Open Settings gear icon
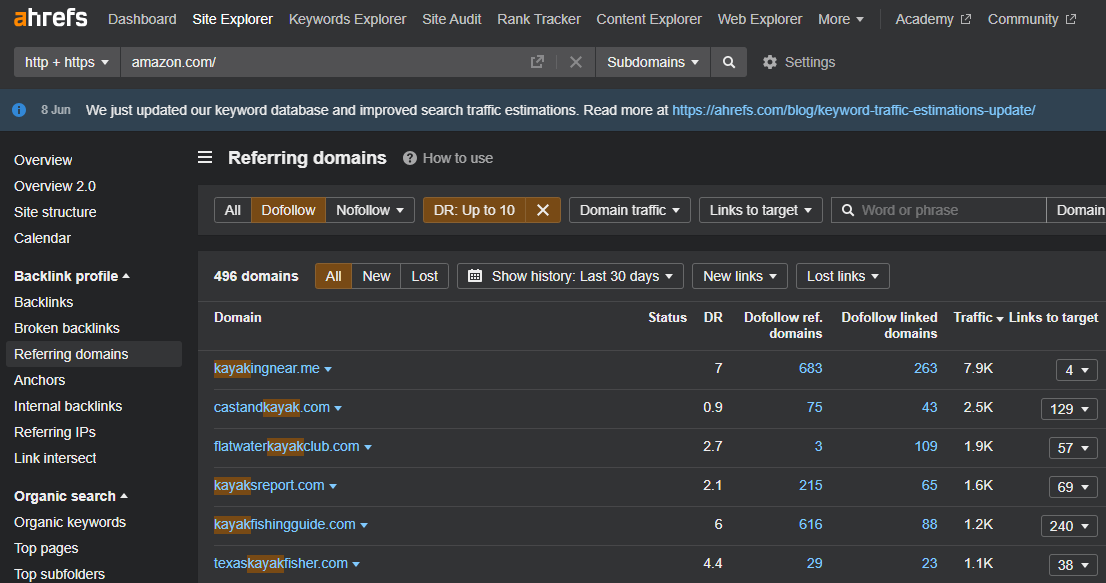This screenshot has height=583, width=1106. point(770,62)
